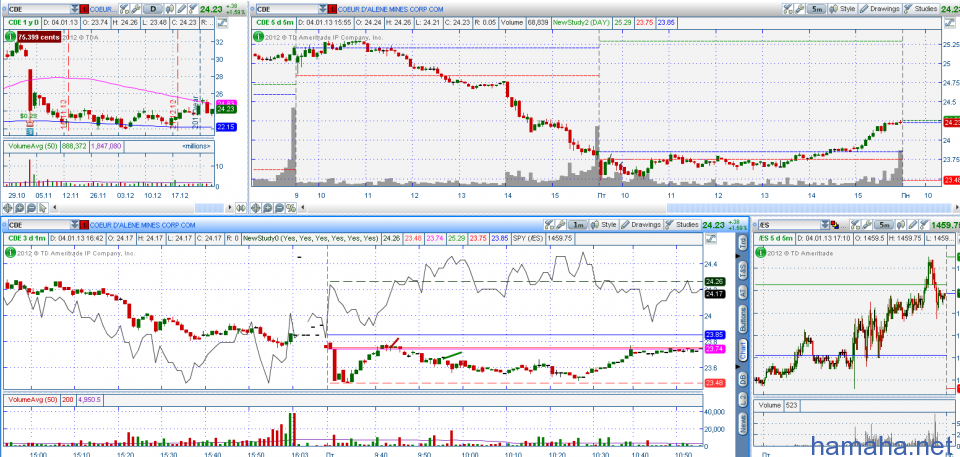The width and height of the screenshot is (960, 457).
Task: Click red '1' link button in 5-minute chart
Action: [332, 9]
